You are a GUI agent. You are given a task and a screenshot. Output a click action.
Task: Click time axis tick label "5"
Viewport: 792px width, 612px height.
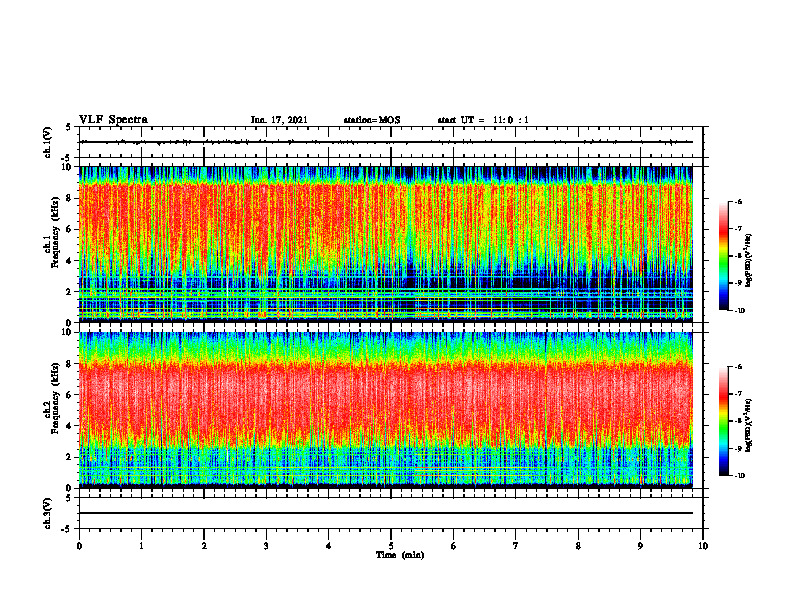click(391, 546)
